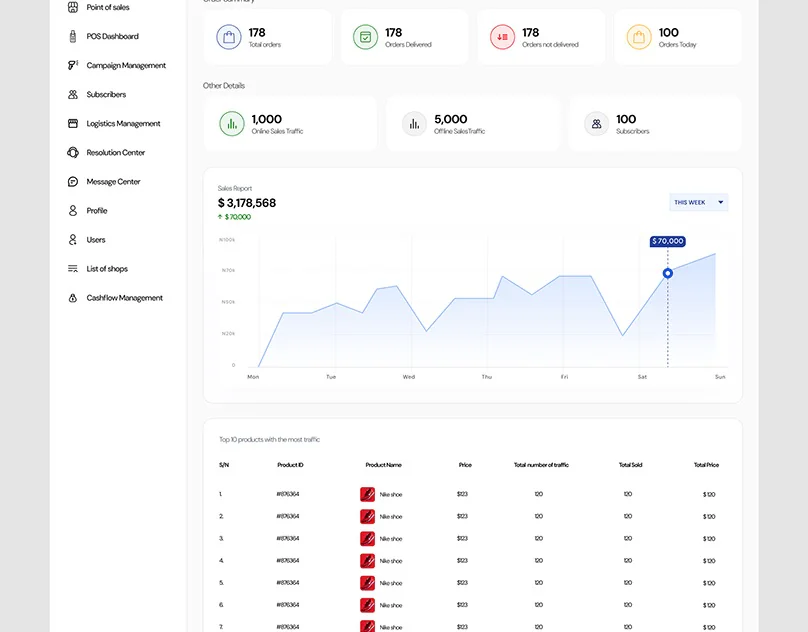Viewport: 808px width, 632px height.
Task: Open Cashflow Management money bag icon
Action: click(x=73, y=298)
